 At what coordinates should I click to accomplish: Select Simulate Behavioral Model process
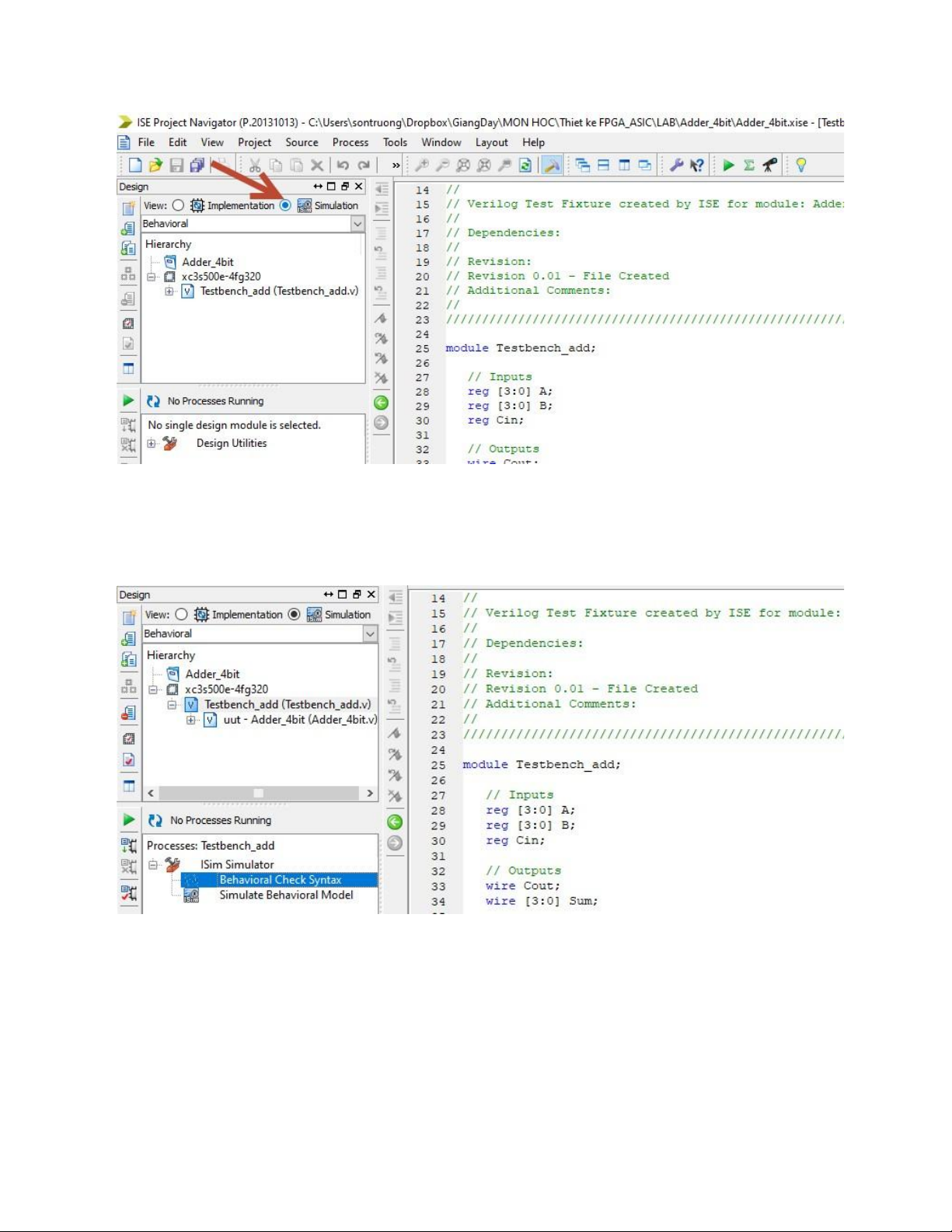286,895
